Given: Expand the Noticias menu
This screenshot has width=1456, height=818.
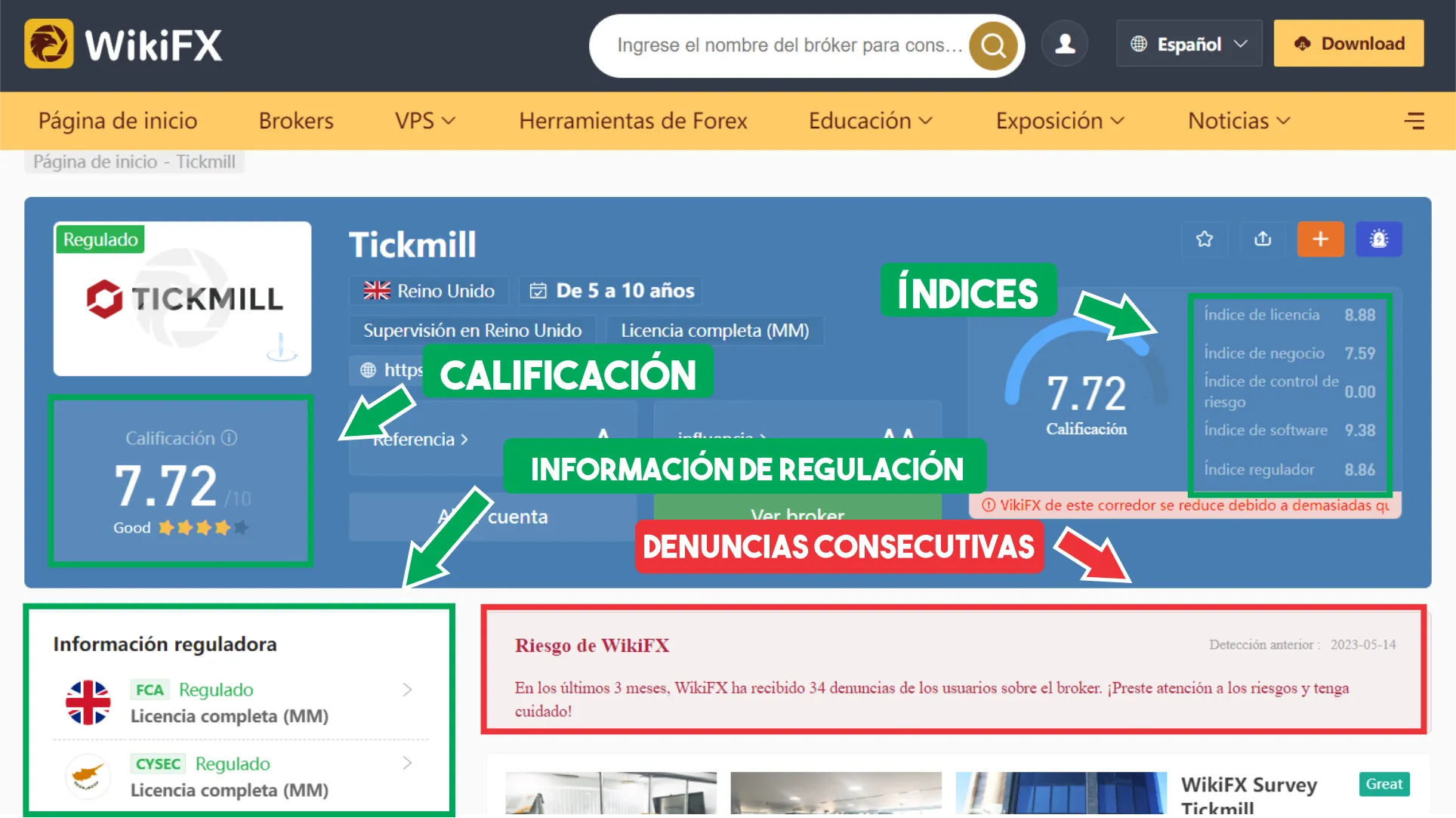Looking at the screenshot, I should click(x=1239, y=121).
